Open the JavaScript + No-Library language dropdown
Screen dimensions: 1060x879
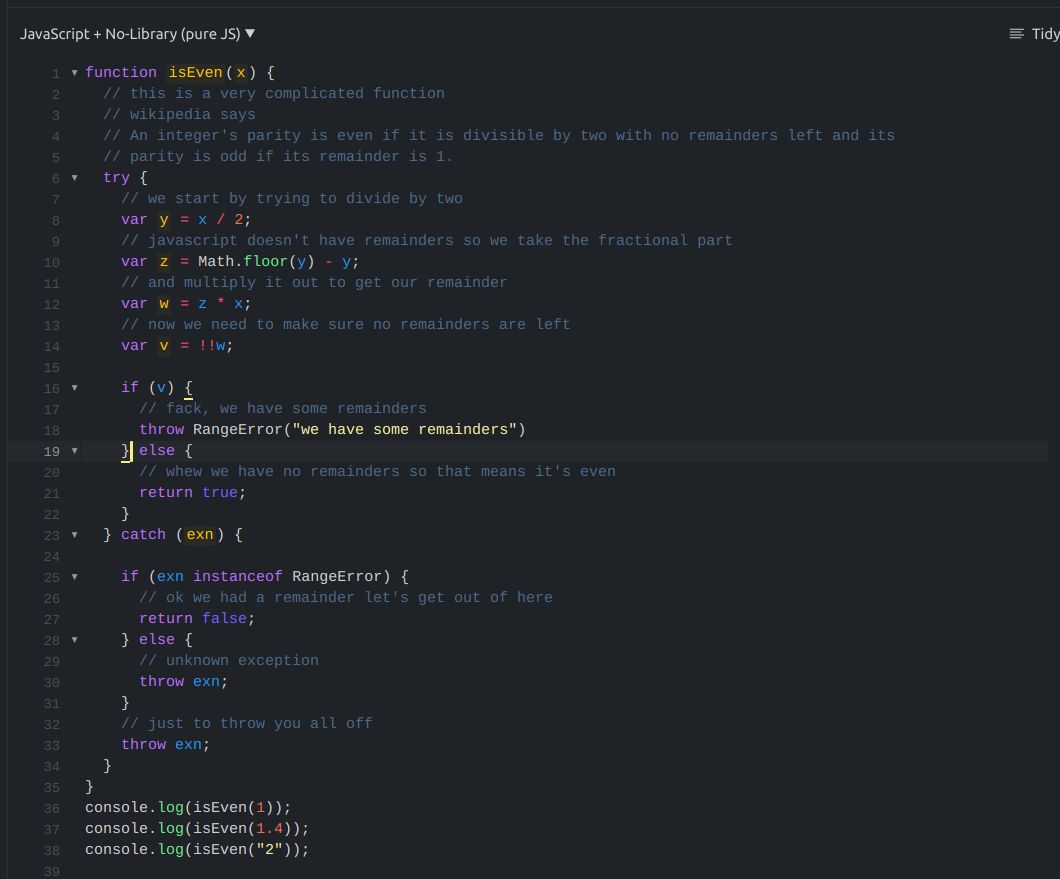(x=137, y=33)
